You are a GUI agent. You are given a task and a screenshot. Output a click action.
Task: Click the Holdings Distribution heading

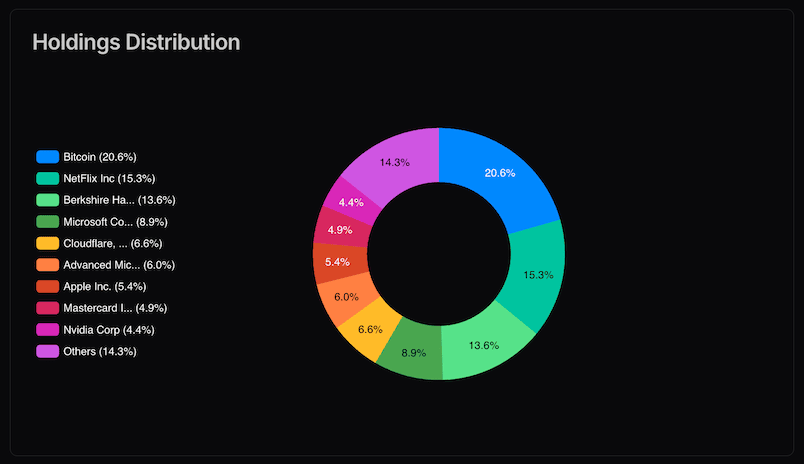coord(136,42)
